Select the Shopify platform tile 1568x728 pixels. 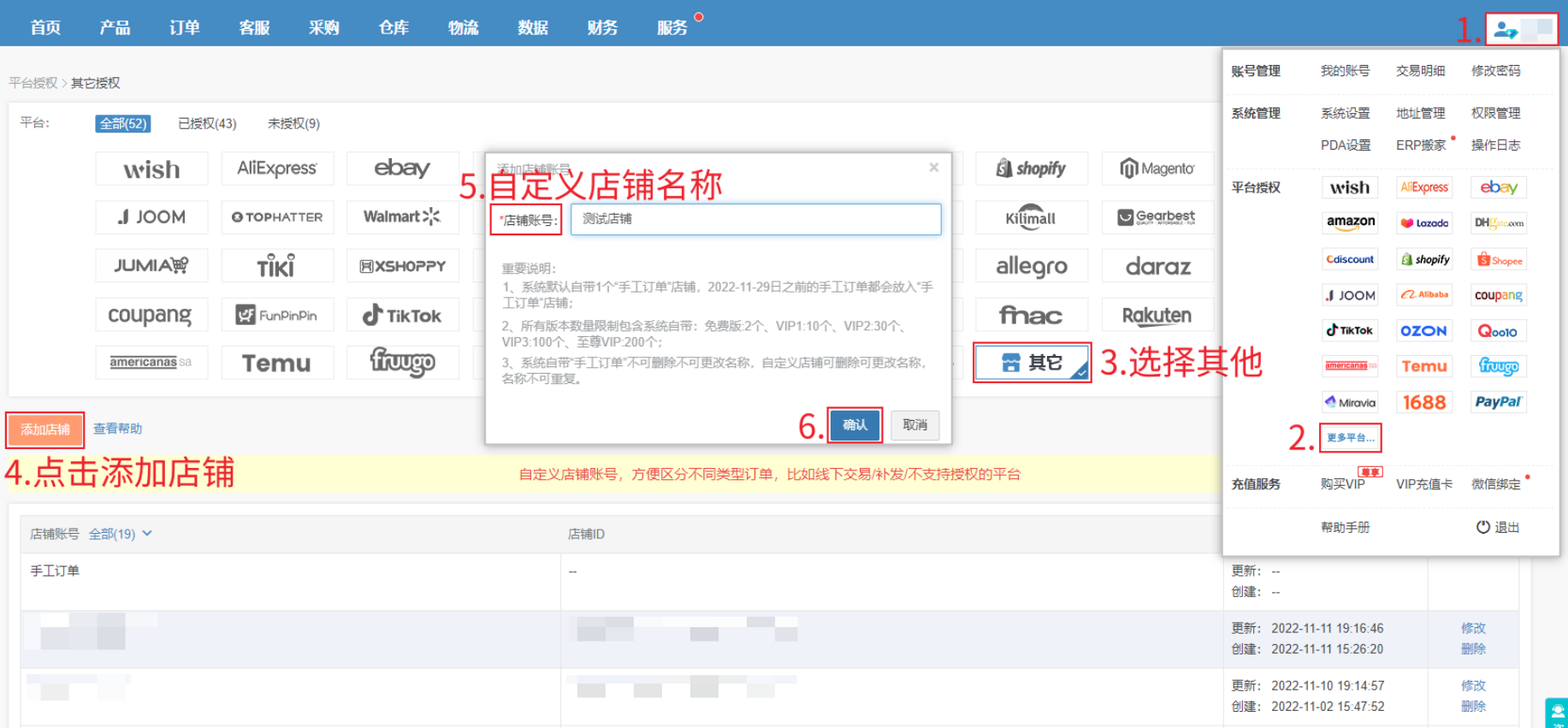coord(1032,169)
